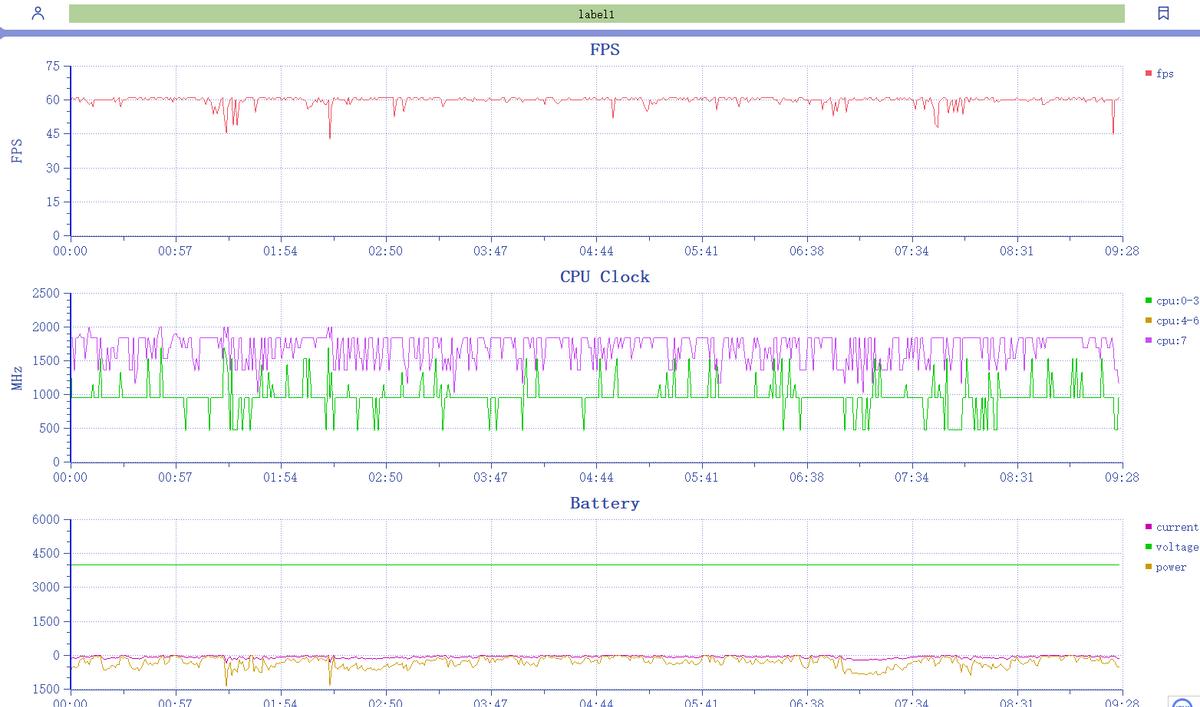Click the FPS chart title
The height and width of the screenshot is (707, 1200).
pyautogui.click(x=604, y=49)
